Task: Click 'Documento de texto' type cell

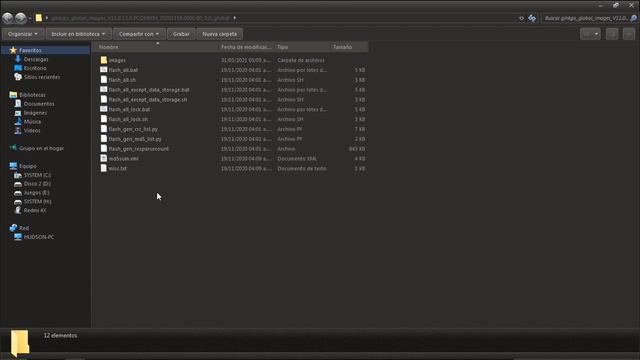Action: 302,168
